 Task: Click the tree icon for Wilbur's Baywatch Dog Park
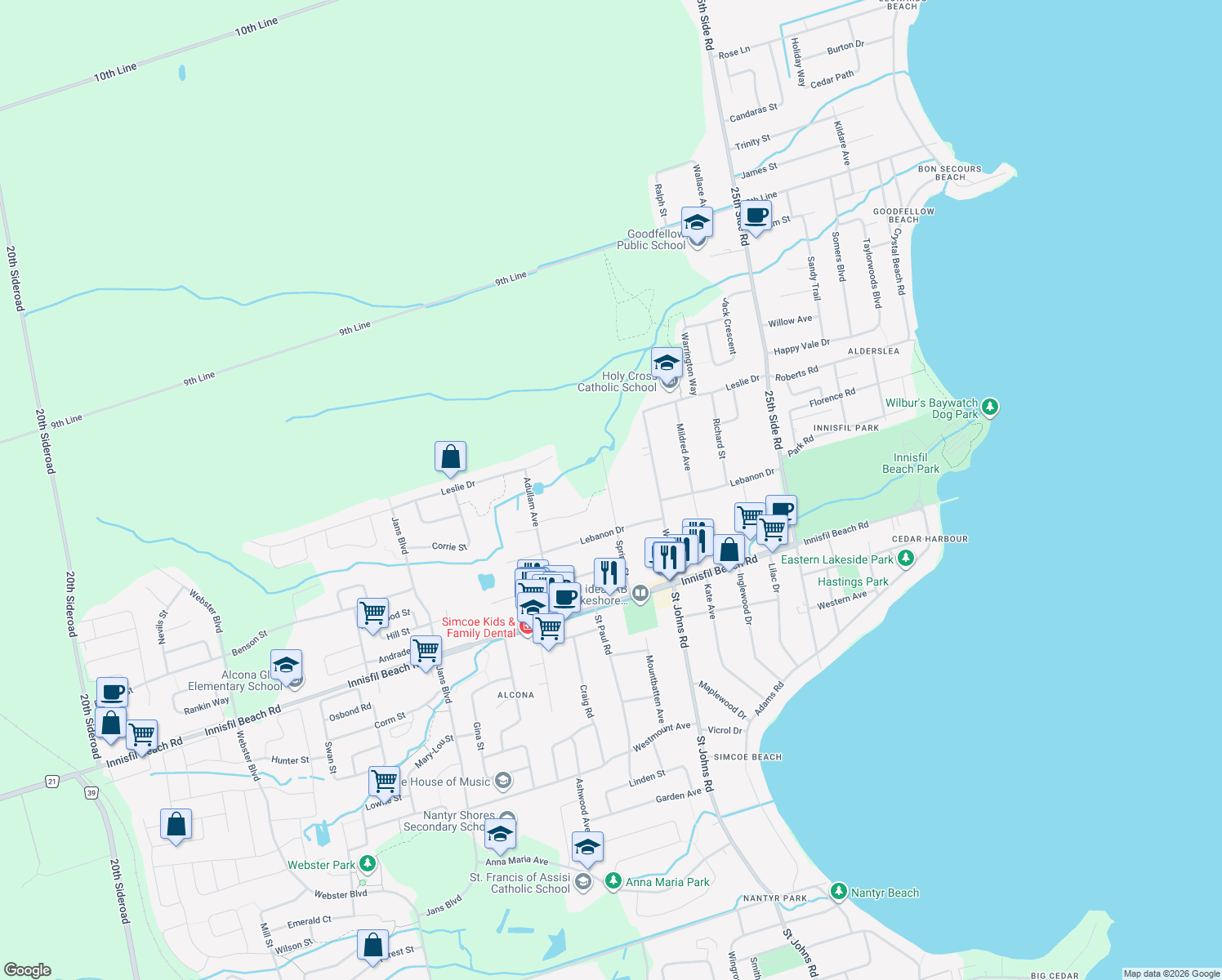[x=991, y=404]
